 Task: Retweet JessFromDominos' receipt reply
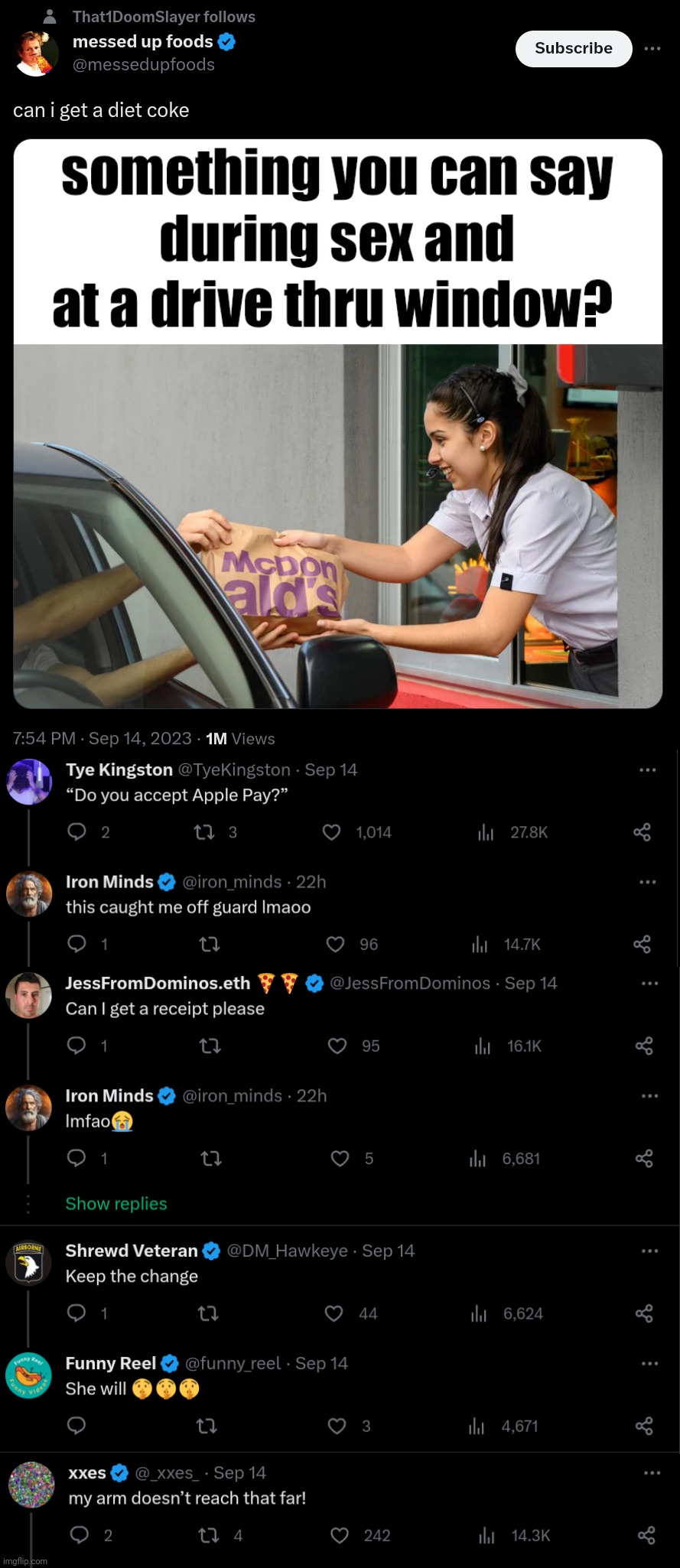pos(210,1046)
